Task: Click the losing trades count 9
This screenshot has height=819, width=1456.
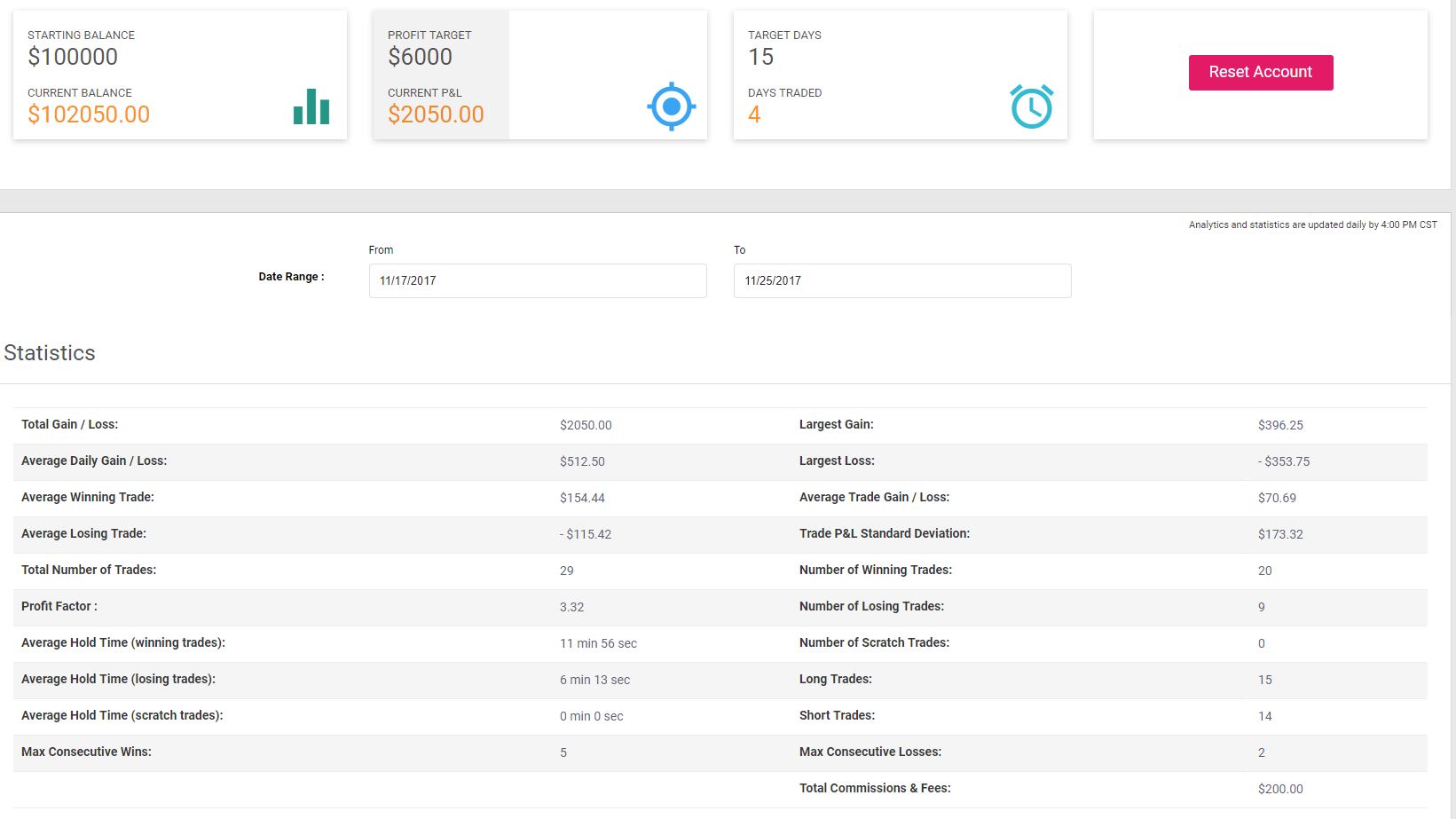Action: pos(1262,607)
